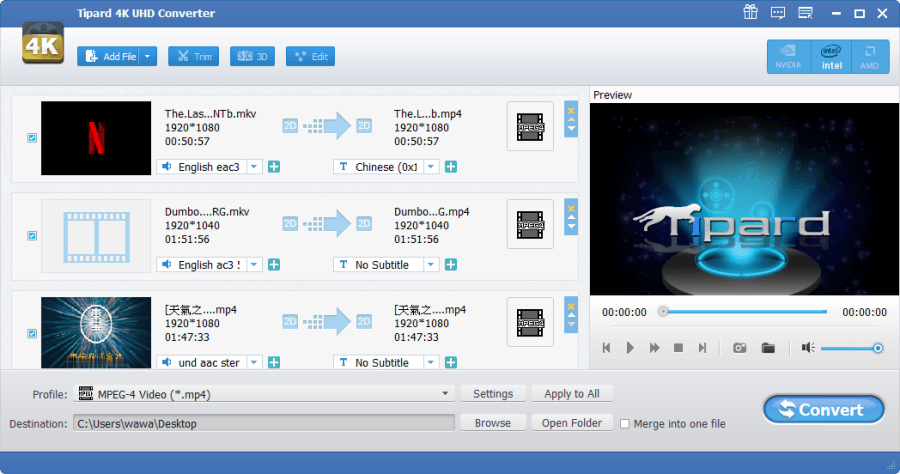Screen dimensions: 900x474
Task: Add subtitle to The.Las...NTb.mkv
Action: 451,167
